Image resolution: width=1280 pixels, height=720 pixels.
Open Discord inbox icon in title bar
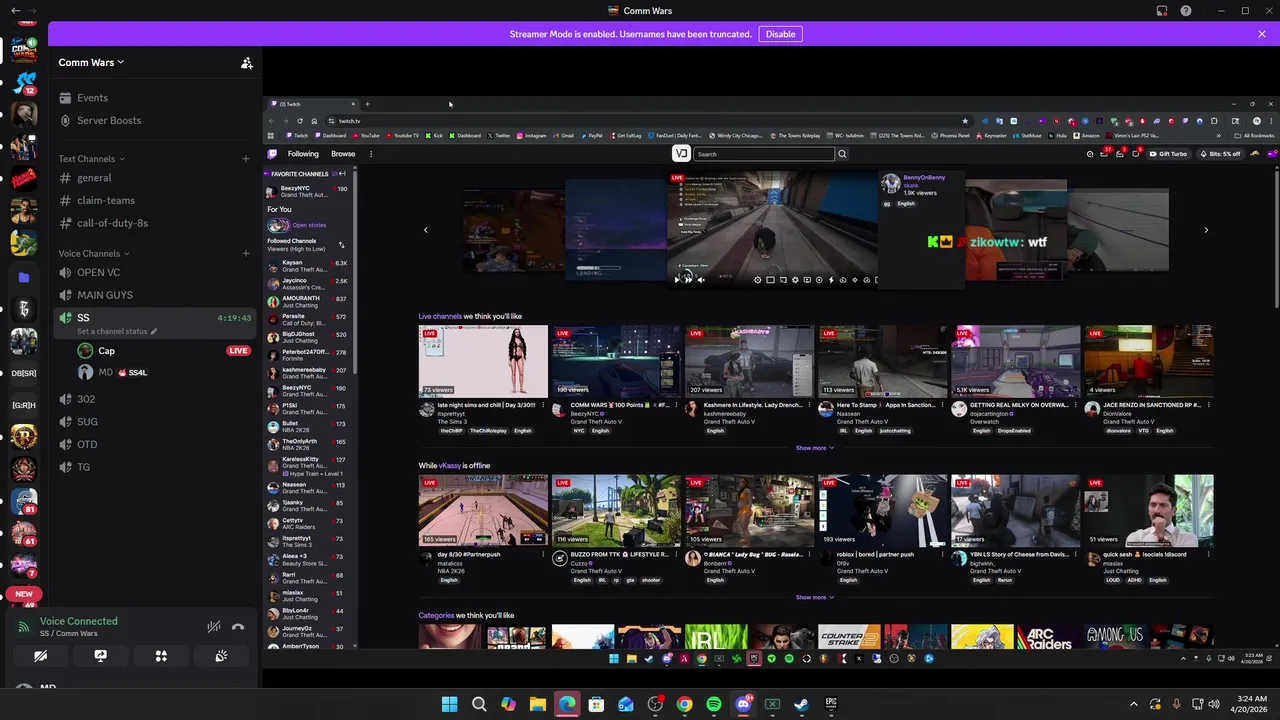click(x=1161, y=11)
